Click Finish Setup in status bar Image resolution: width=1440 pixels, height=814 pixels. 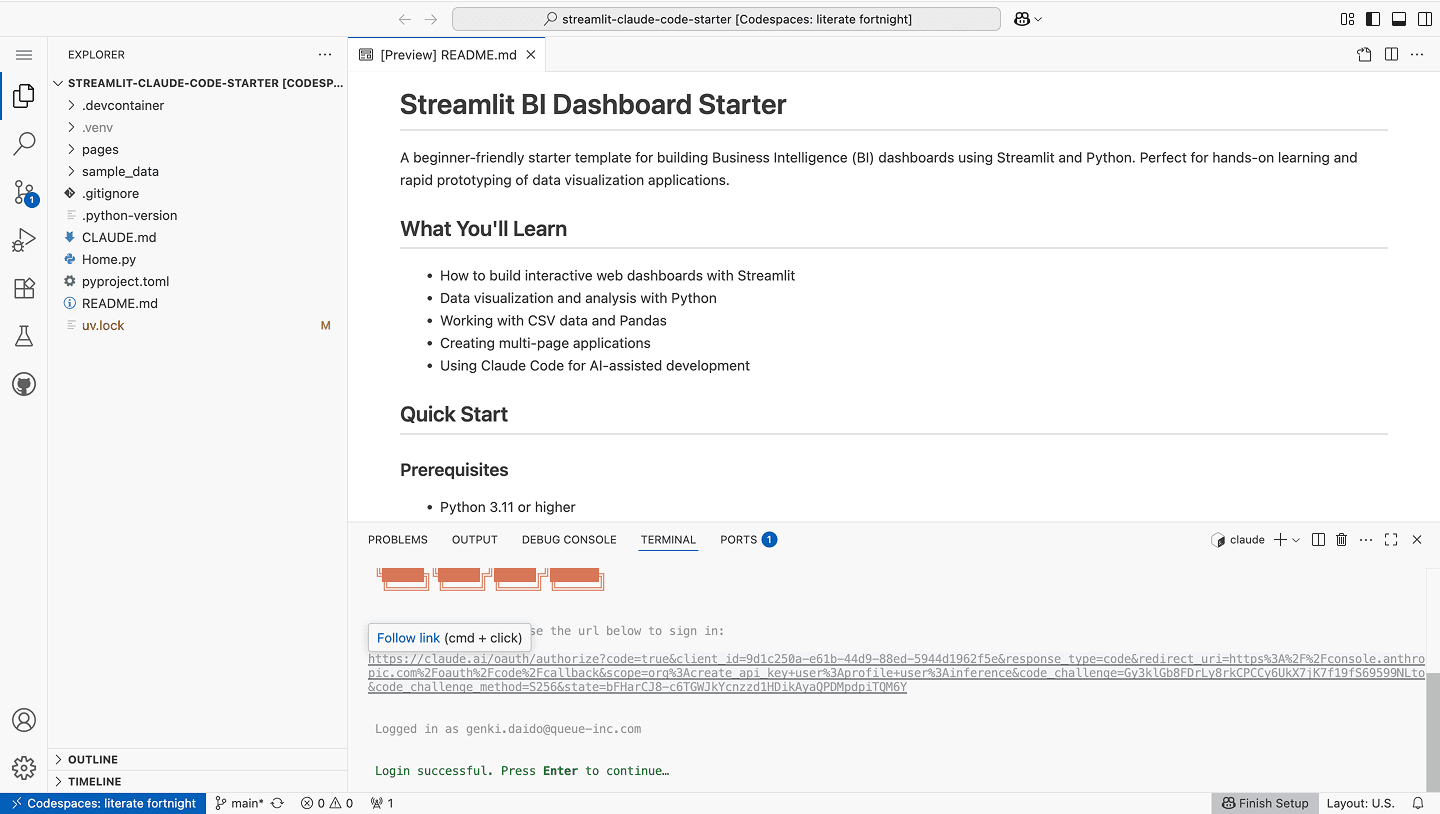point(1264,803)
